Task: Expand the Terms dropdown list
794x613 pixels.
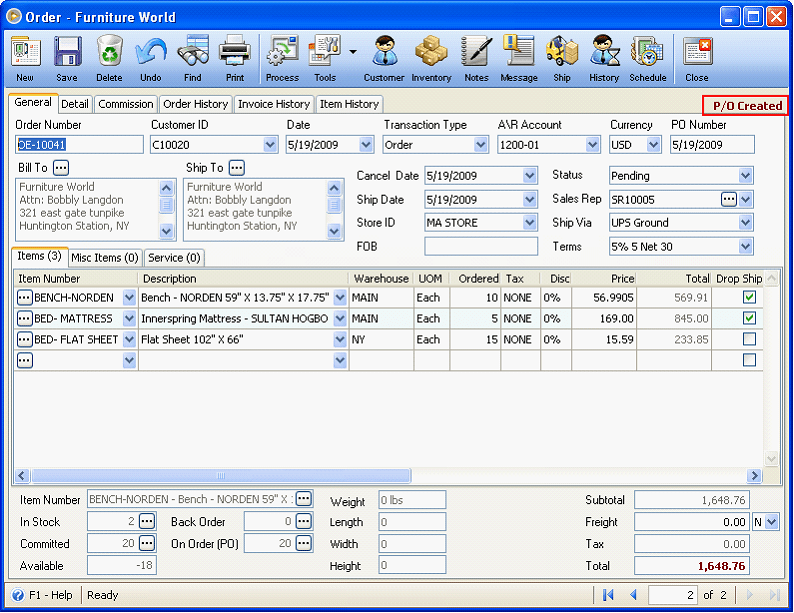Action: (x=745, y=246)
